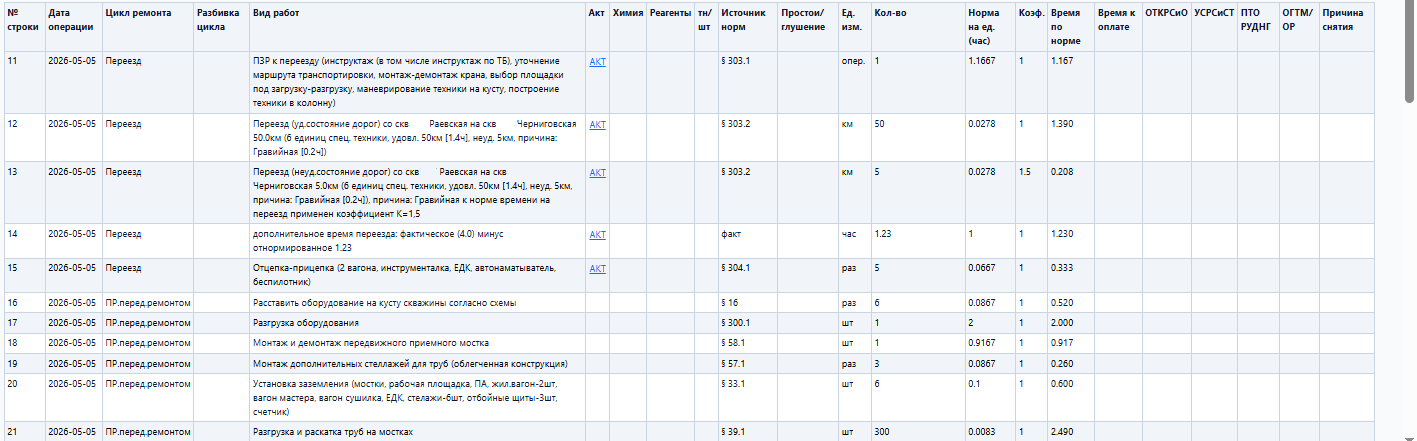Click the 'Причина снятия' column header
Viewport: 1417px width, 441px height.
1346,27
